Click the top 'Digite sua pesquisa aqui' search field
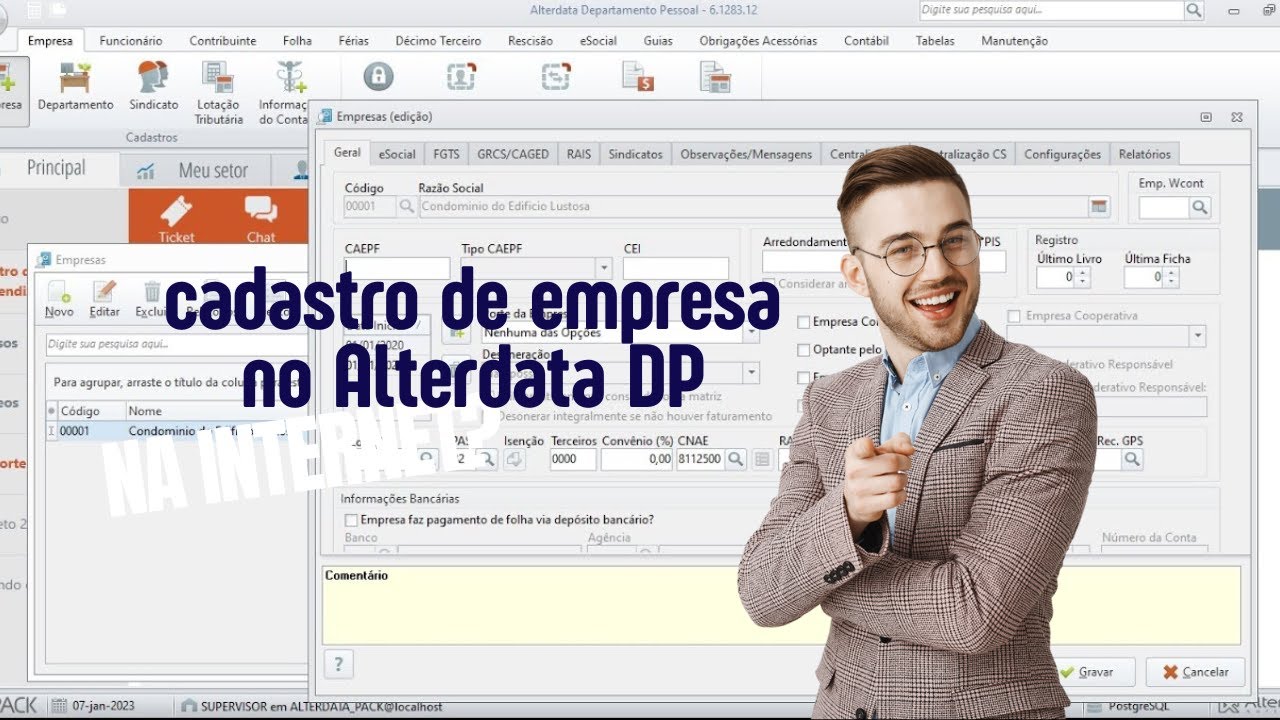1280x720 pixels. [1051, 10]
